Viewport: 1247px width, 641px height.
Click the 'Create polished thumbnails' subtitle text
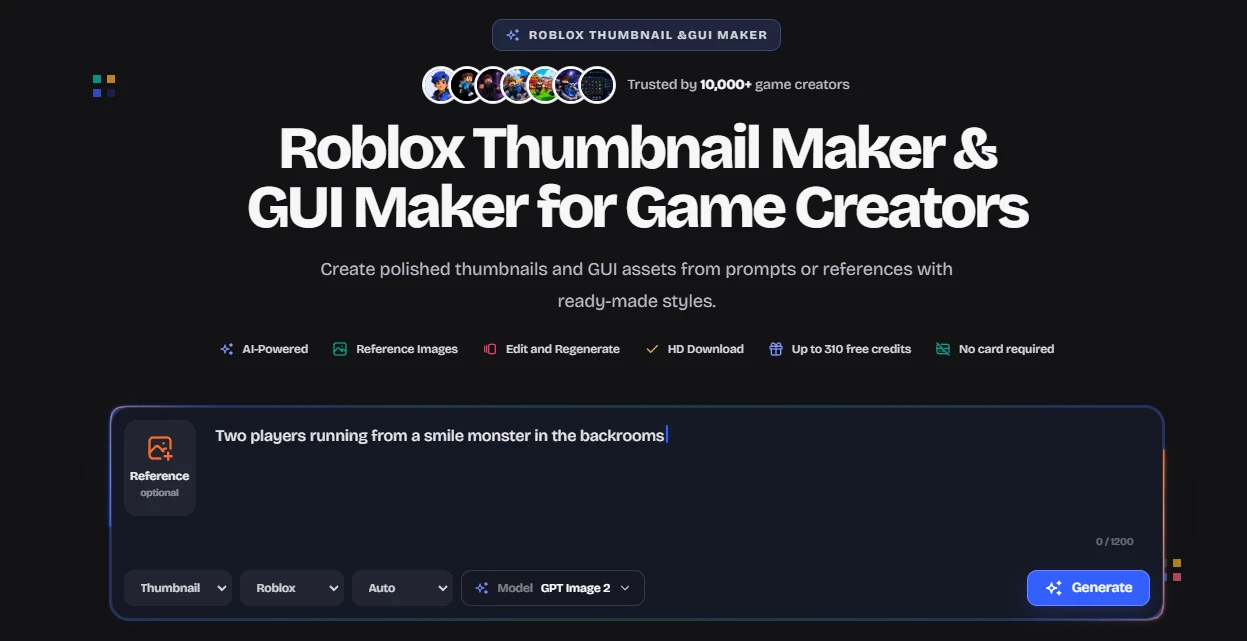point(636,285)
